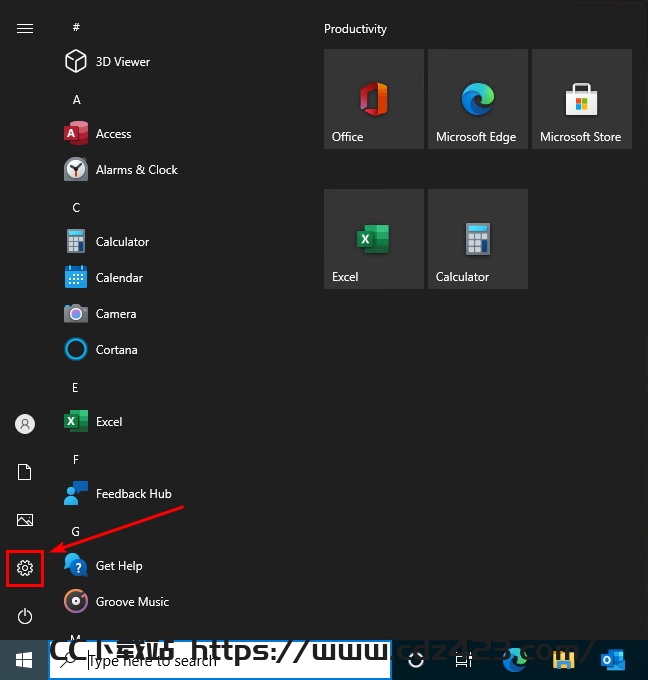Image resolution: width=648 pixels, height=680 pixels.
Task: Open the Power options icon
Action: click(25, 616)
